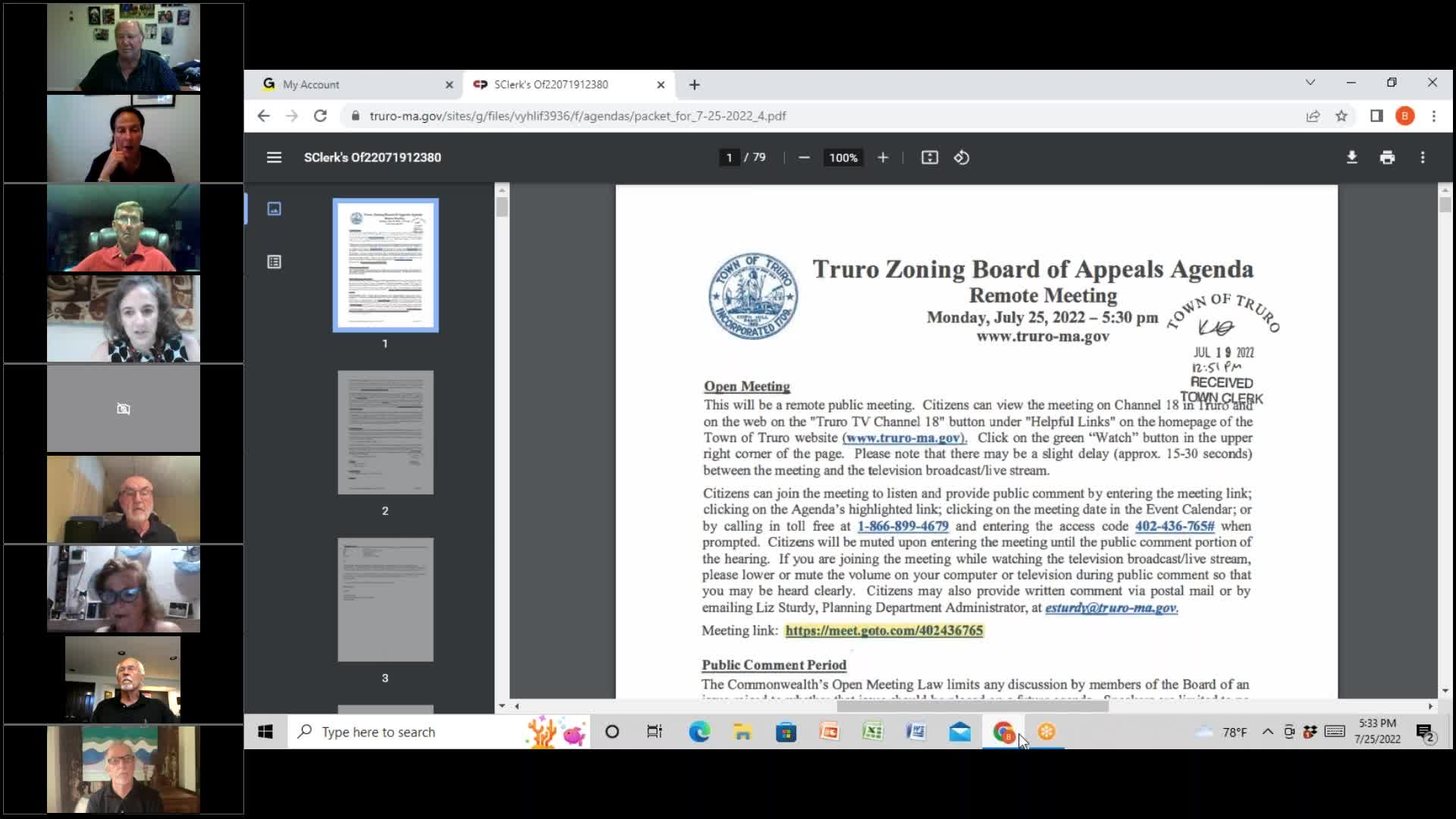
Task: Open the tab search dropdown
Action: 1310,82
